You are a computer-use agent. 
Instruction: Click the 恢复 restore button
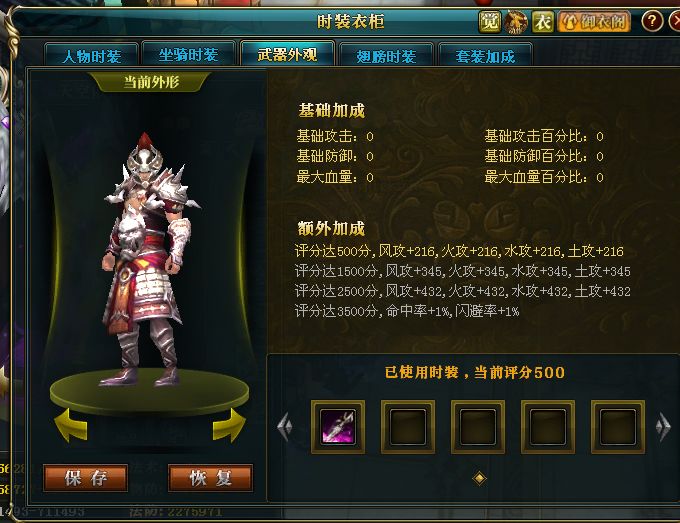210,478
